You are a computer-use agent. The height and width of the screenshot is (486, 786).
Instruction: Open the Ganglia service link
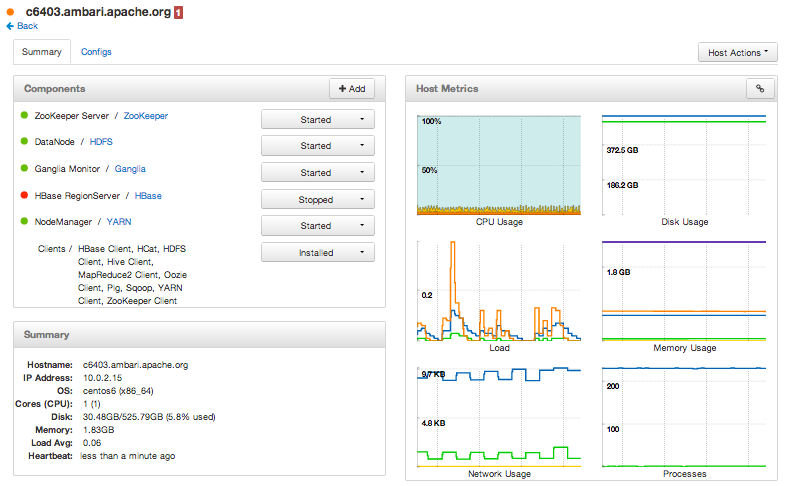[130, 169]
